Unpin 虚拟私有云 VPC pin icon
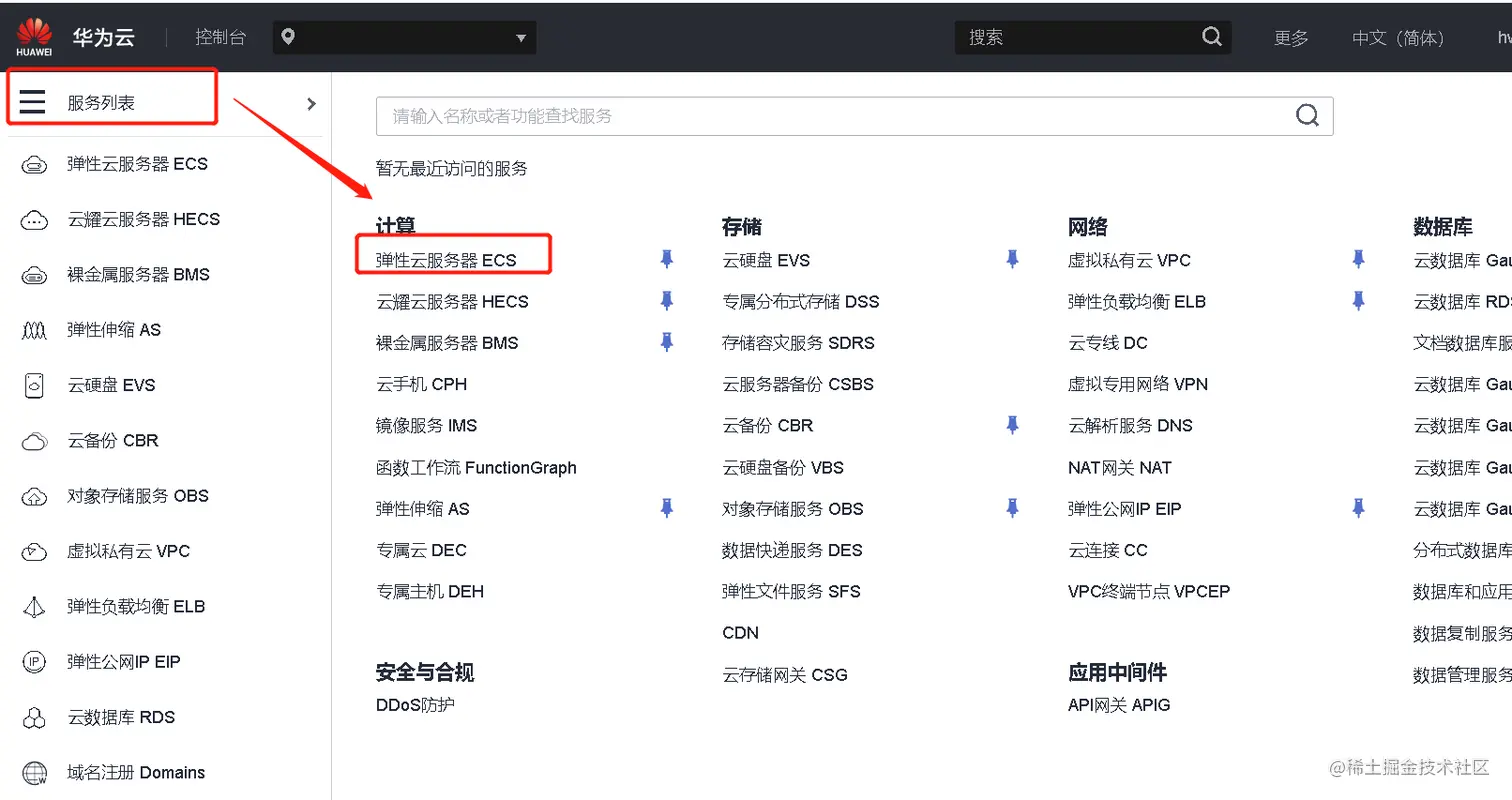This screenshot has width=1512, height=800. (x=1358, y=259)
